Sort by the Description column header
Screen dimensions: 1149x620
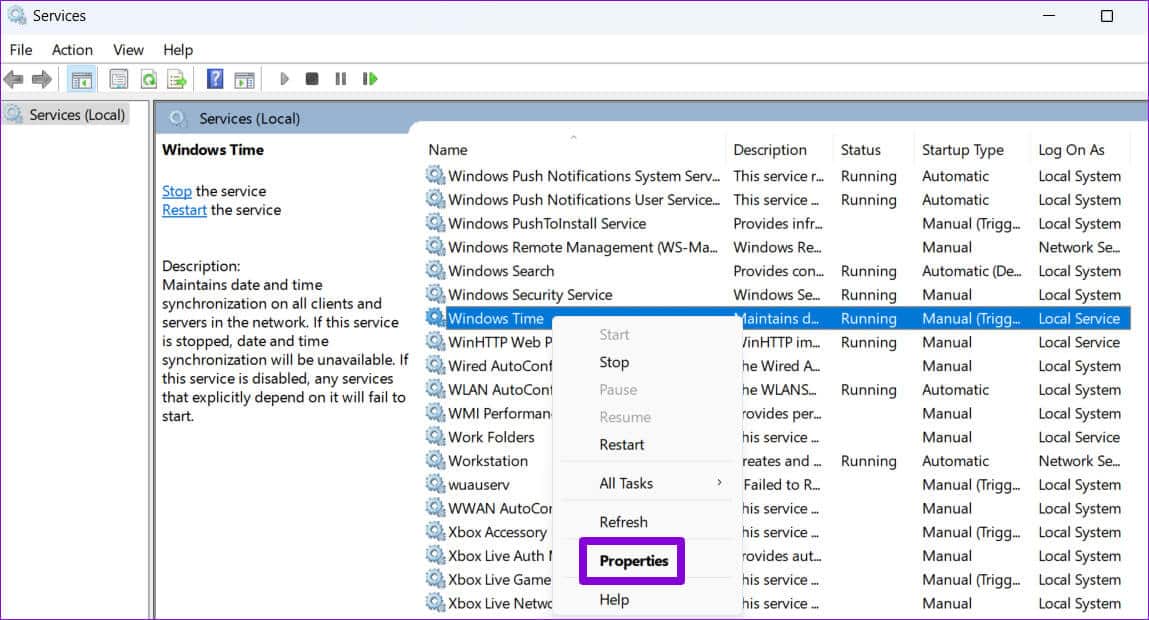[x=769, y=150]
